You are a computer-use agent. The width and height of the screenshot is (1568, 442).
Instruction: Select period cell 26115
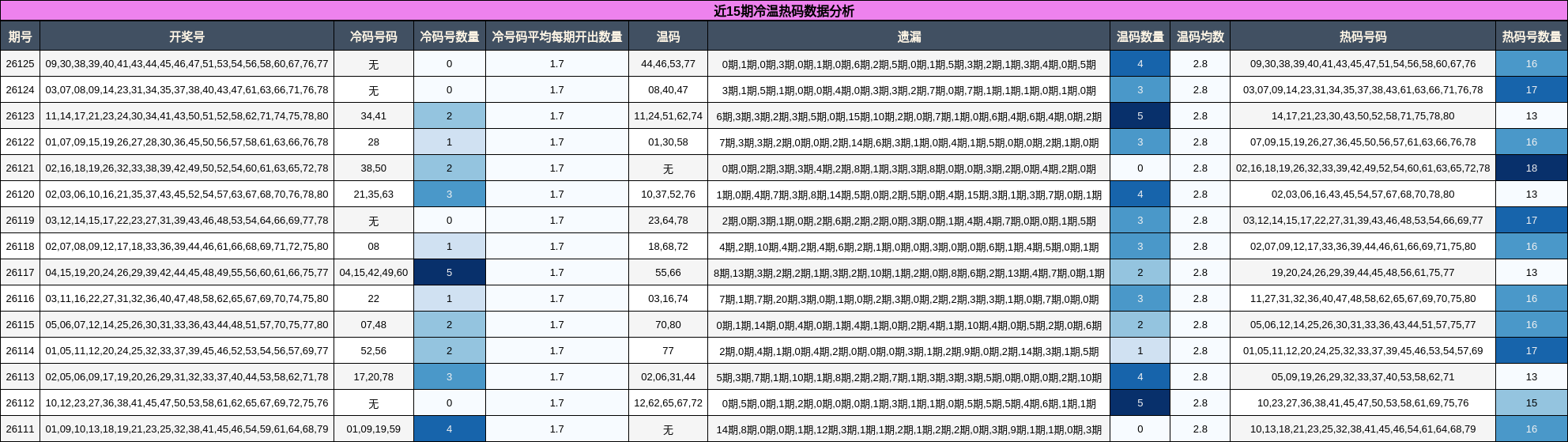pyautogui.click(x=20, y=325)
